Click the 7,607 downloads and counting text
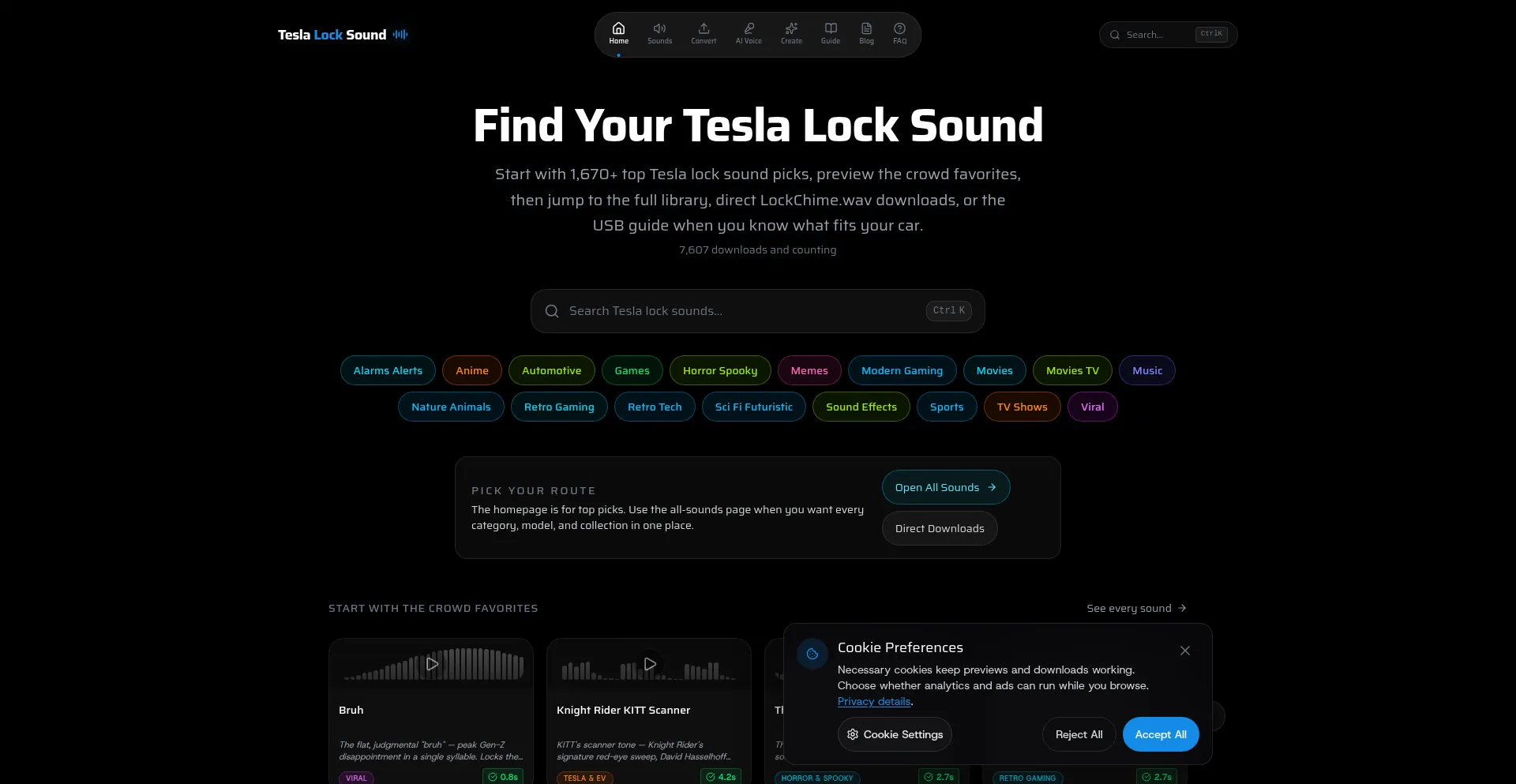The image size is (1516, 784). pyautogui.click(x=757, y=249)
